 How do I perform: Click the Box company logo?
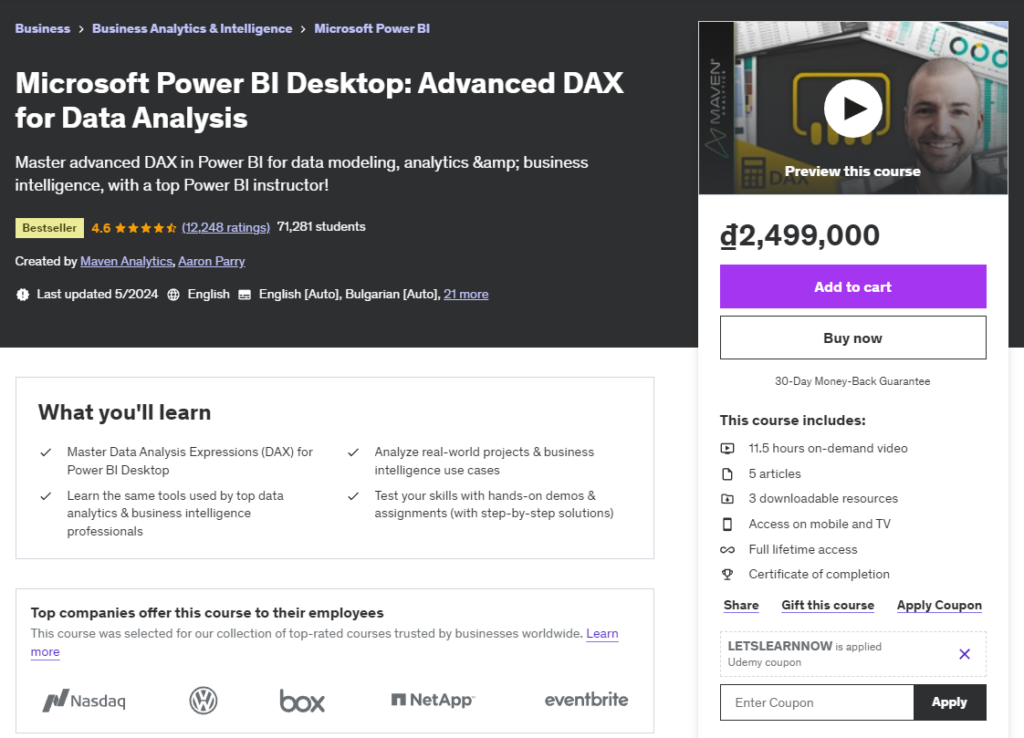[x=302, y=701]
